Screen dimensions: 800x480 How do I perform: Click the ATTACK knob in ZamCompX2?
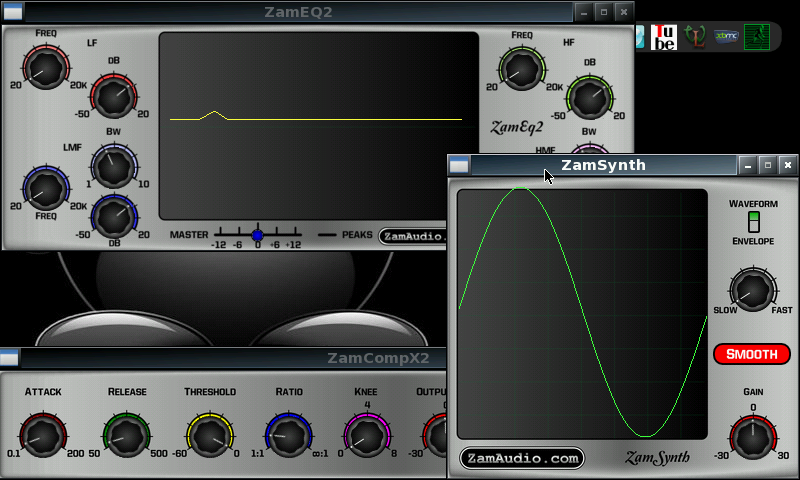[43, 435]
